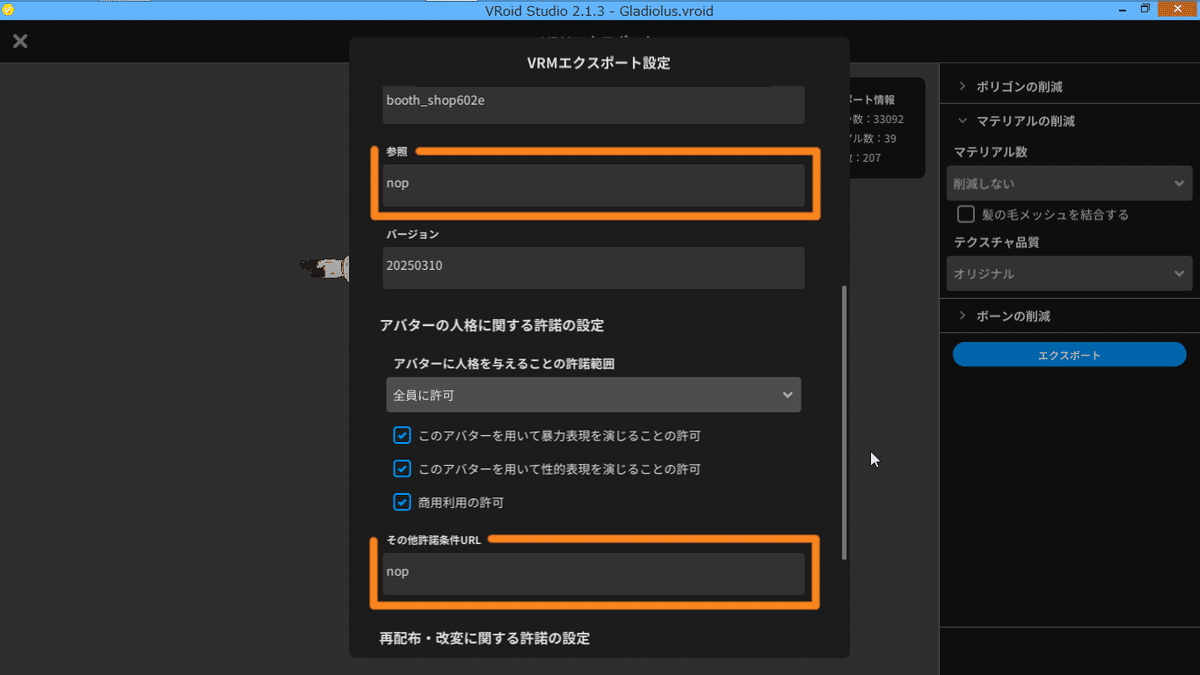Click the expand arrow beside ポリゴンの削減

point(962,86)
